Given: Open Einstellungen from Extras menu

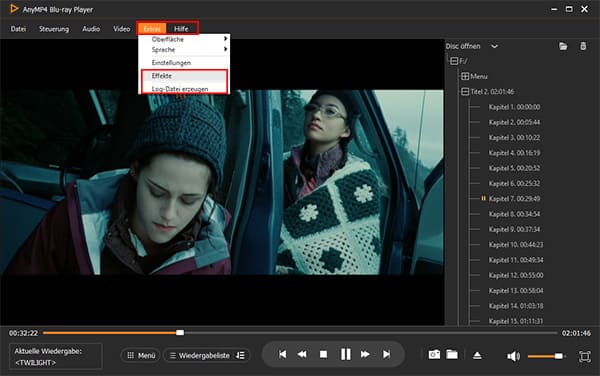Looking at the screenshot, I should (184, 63).
